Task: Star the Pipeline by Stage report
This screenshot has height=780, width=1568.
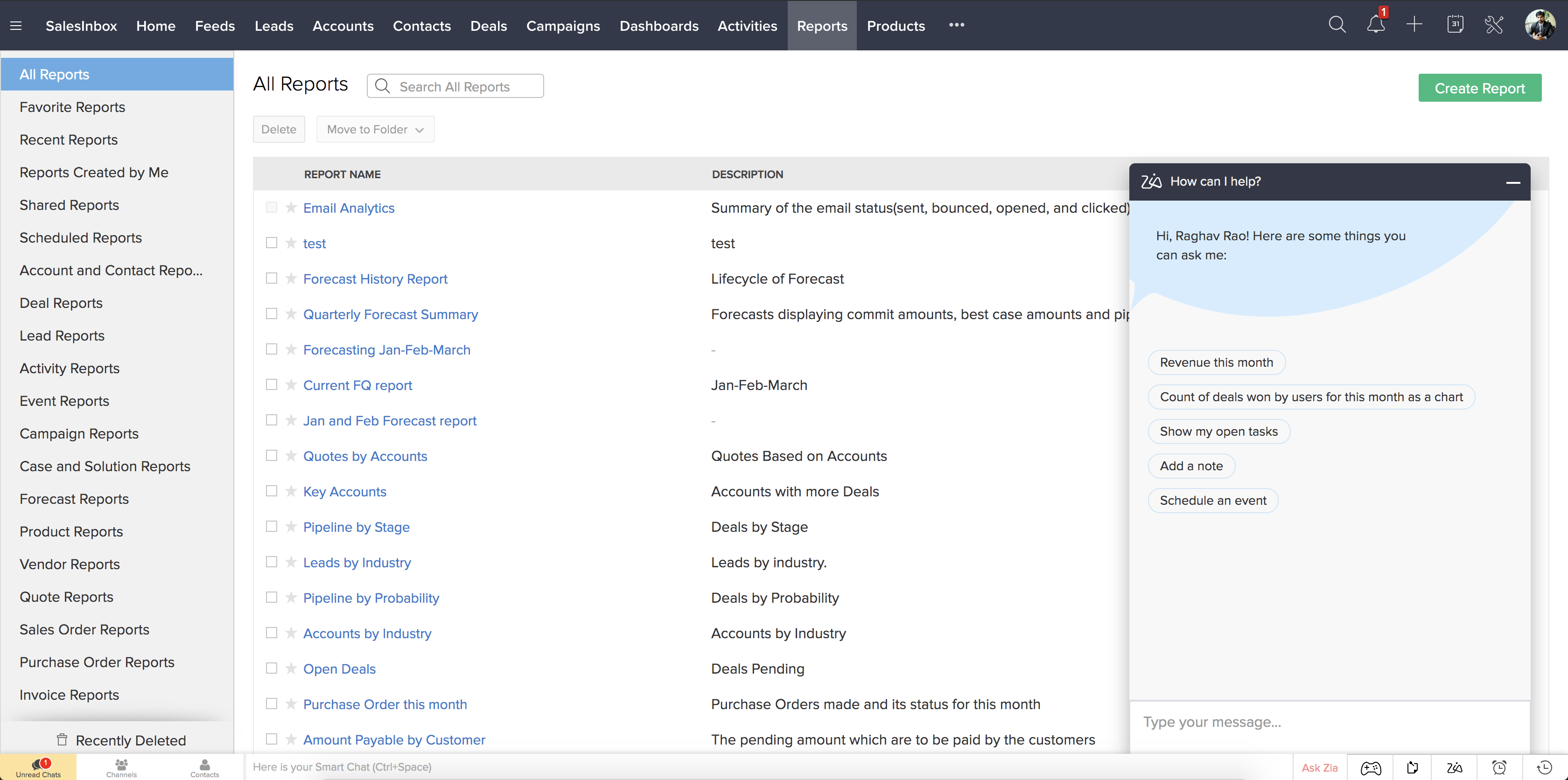Action: pyautogui.click(x=291, y=527)
